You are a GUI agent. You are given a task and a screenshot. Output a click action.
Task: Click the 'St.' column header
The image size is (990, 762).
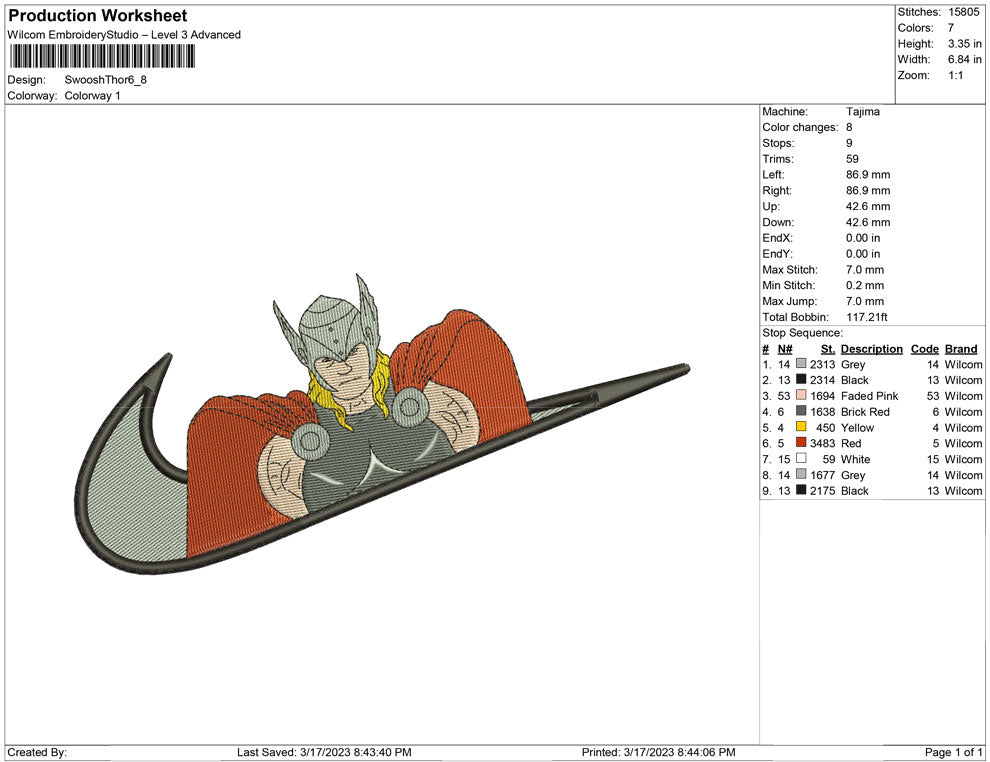pyautogui.click(x=828, y=349)
